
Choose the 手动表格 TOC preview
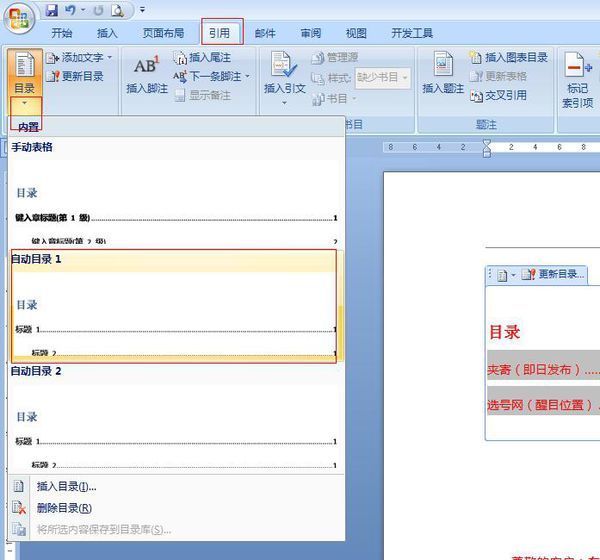[176, 191]
